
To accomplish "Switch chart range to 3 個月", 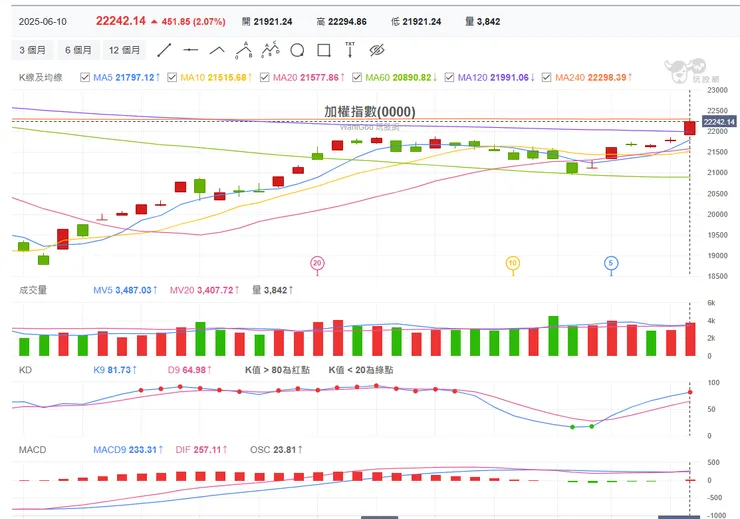I will (x=33, y=50).
